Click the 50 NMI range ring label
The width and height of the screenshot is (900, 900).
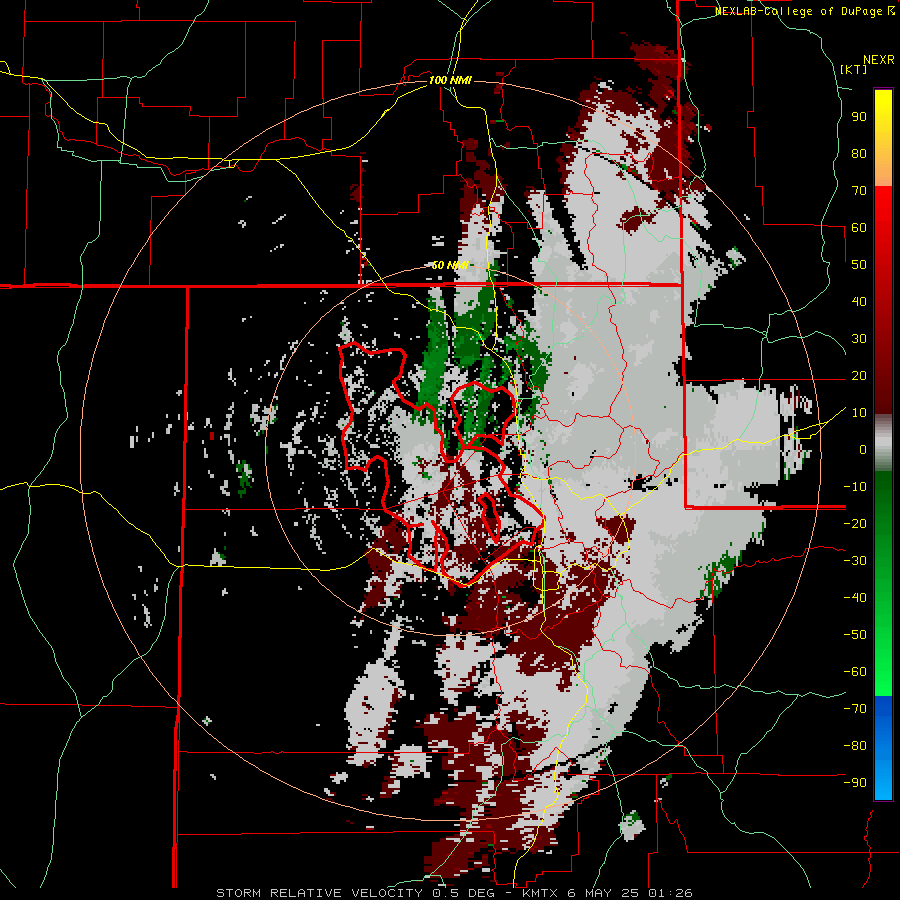(x=450, y=265)
